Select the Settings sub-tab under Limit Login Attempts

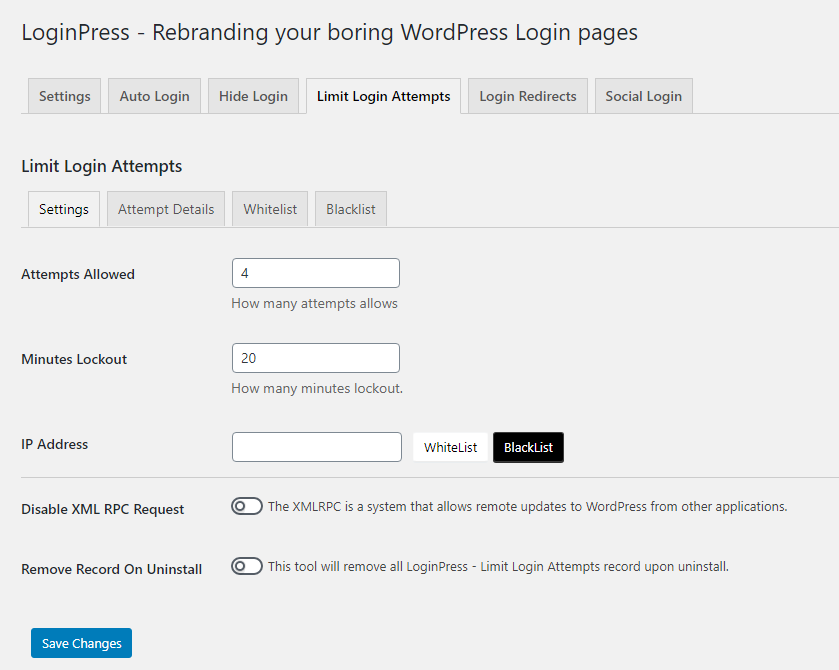click(x=64, y=209)
